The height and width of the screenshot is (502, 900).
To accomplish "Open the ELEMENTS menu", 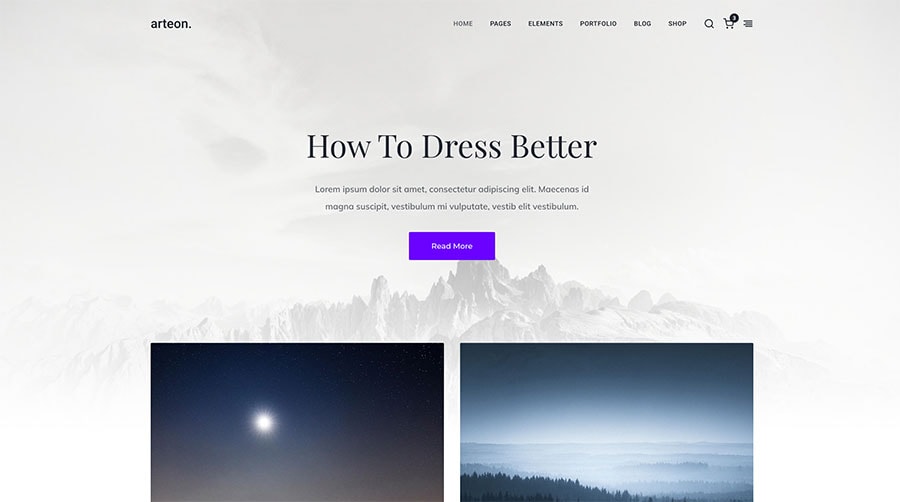I will pyautogui.click(x=545, y=24).
